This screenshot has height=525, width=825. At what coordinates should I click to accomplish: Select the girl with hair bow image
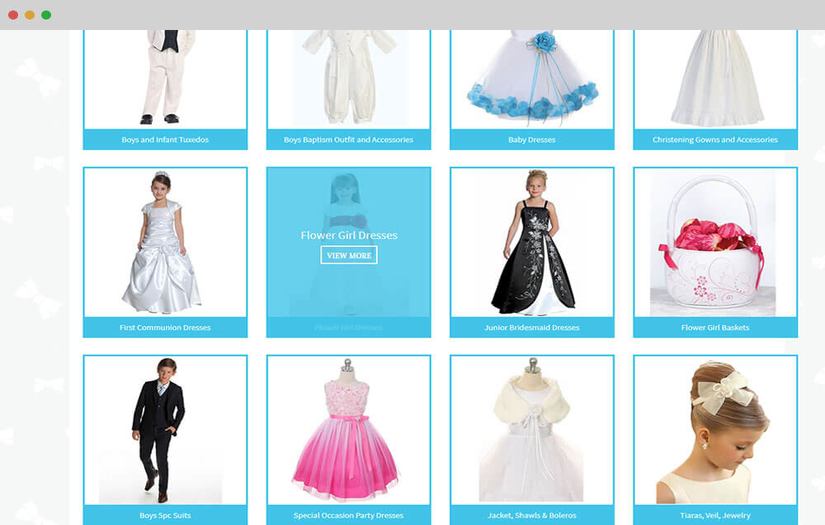715,430
